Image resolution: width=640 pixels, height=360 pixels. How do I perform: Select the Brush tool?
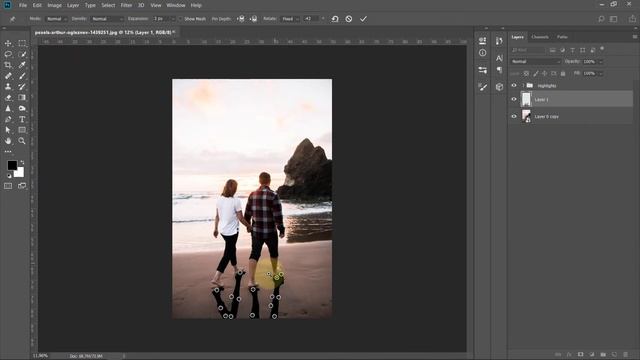[x=22, y=76]
